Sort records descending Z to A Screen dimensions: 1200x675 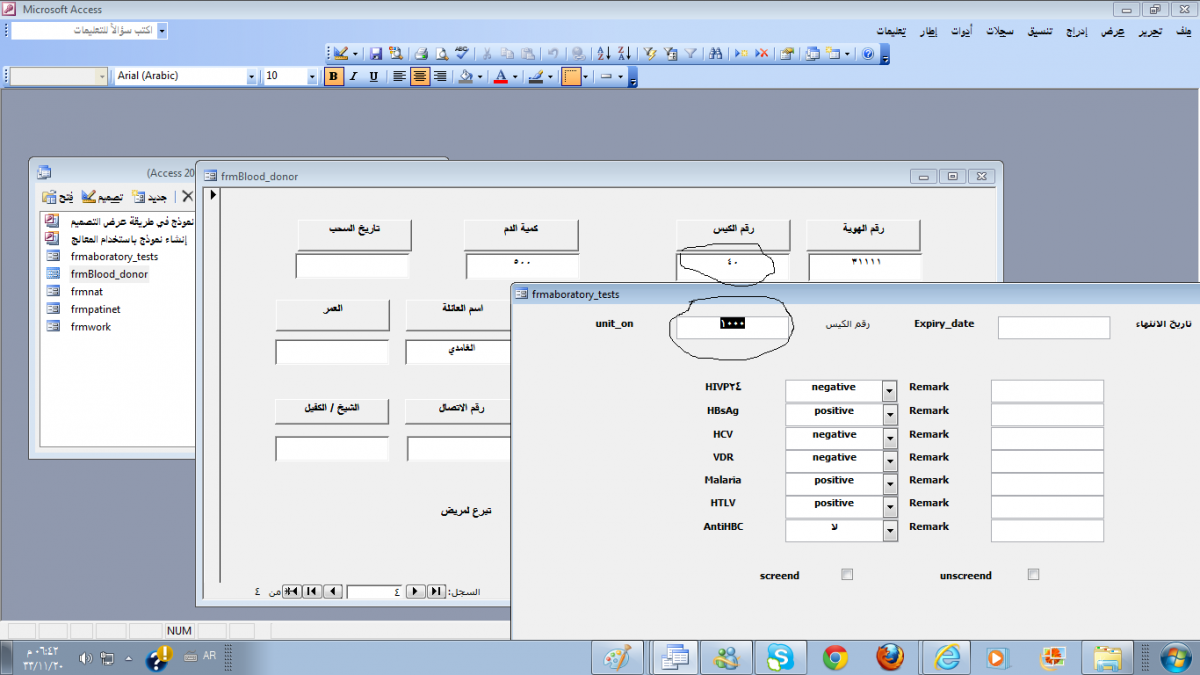click(623, 53)
